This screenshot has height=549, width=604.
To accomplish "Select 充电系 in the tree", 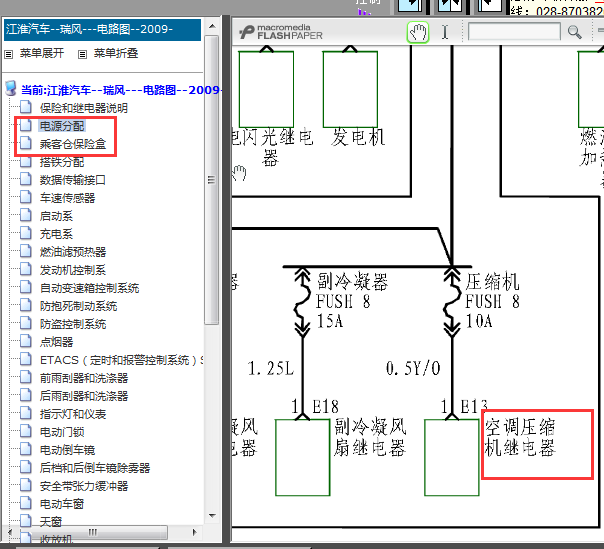I will coord(56,234).
